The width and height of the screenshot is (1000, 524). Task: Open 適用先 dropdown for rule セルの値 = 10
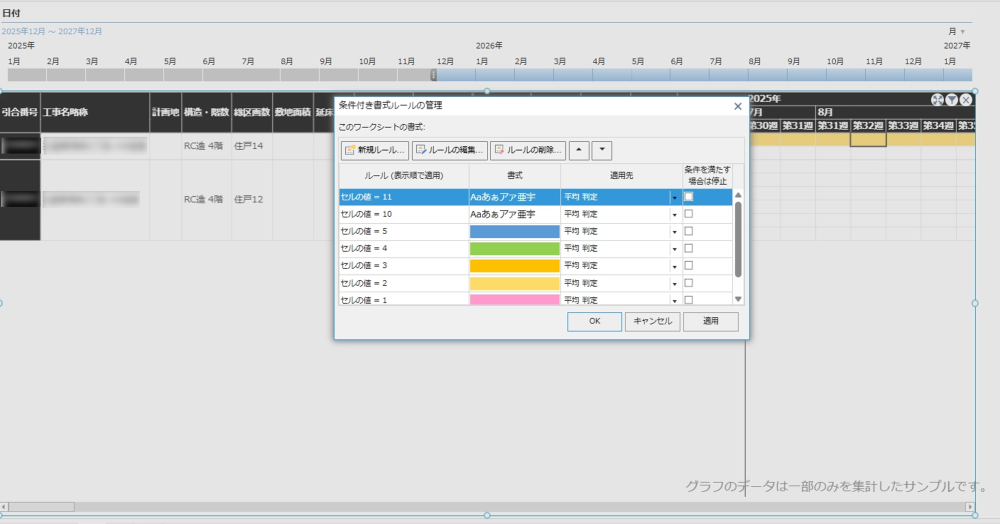click(675, 215)
